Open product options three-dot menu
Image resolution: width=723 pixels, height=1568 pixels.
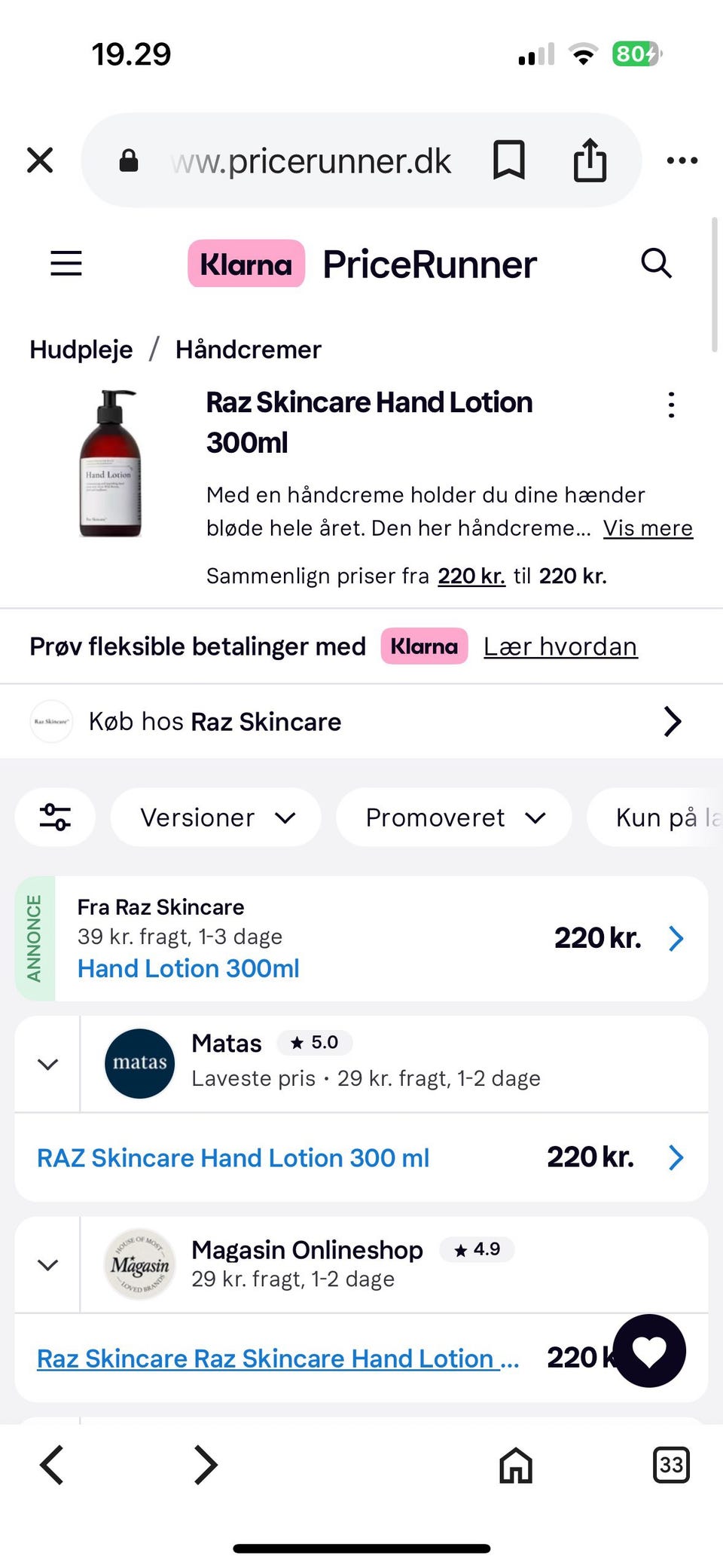(671, 405)
